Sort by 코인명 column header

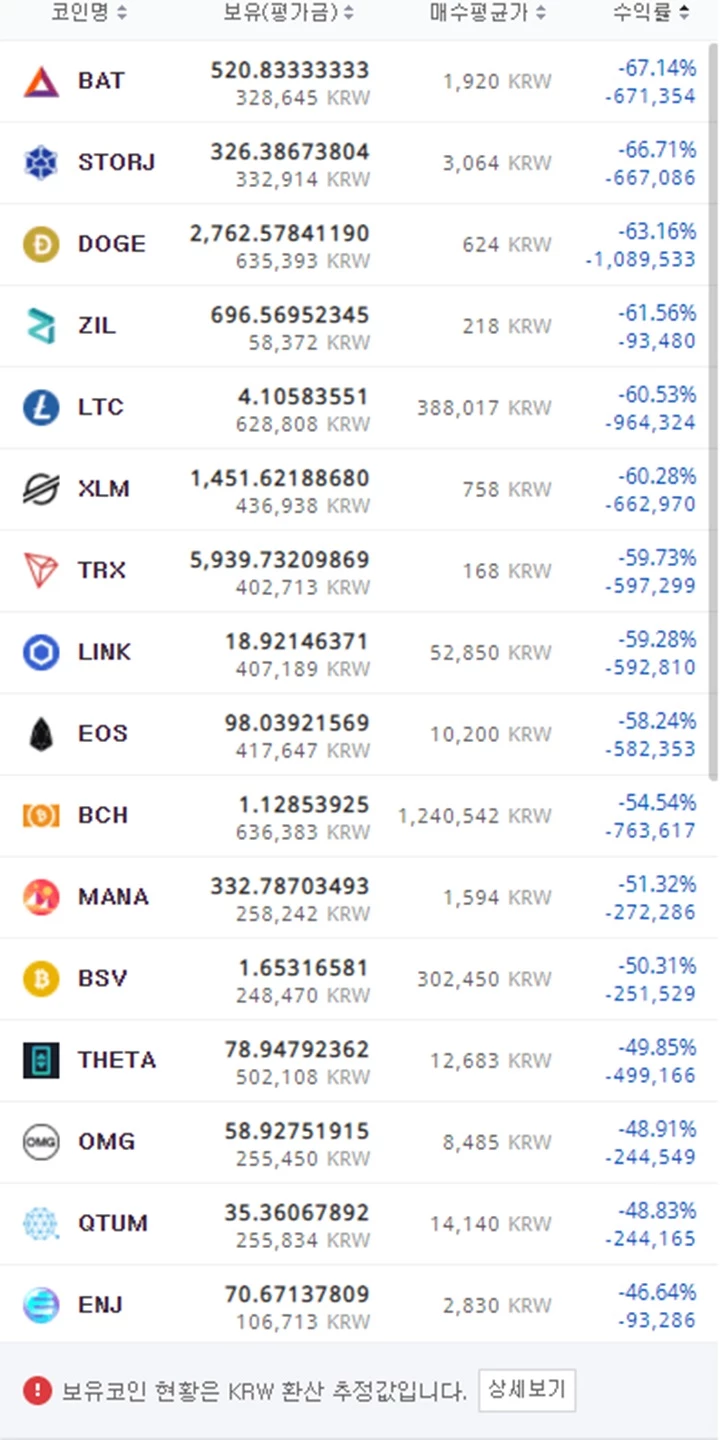(x=89, y=13)
